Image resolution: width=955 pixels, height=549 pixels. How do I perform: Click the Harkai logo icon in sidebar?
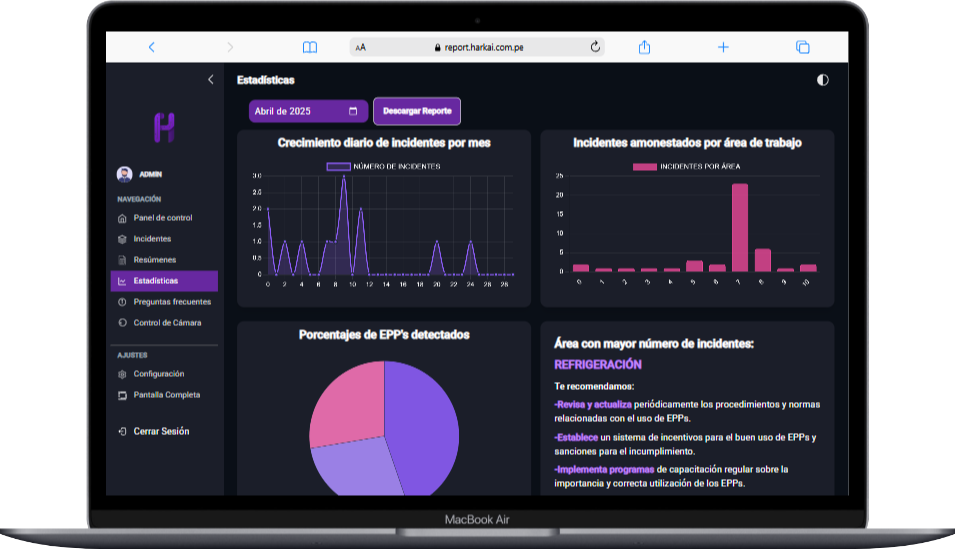tap(164, 127)
